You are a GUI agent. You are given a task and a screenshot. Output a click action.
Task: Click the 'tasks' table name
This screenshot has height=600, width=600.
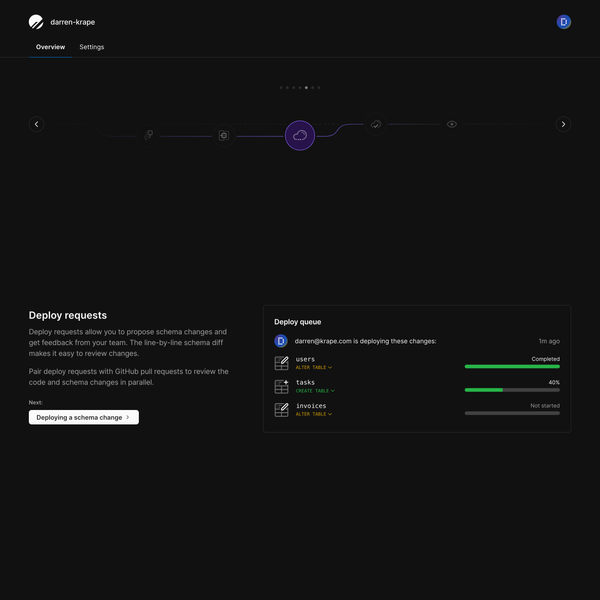305,383
